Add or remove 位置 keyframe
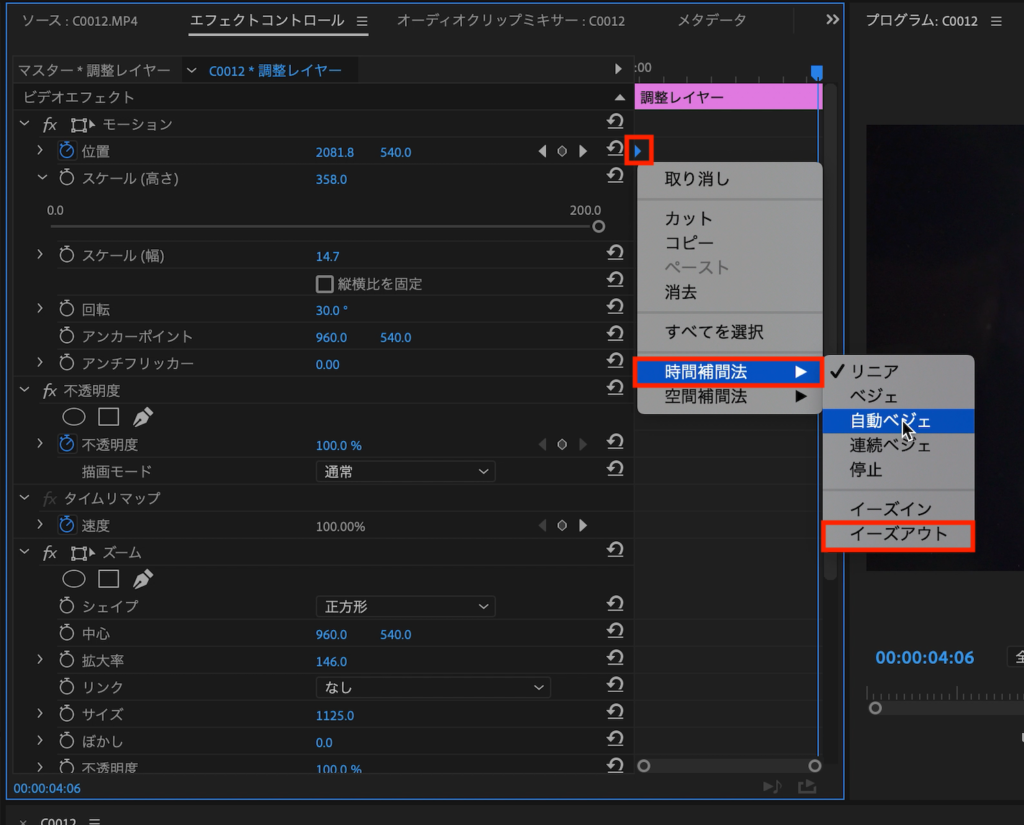Viewport: 1024px width, 825px height. [x=562, y=152]
